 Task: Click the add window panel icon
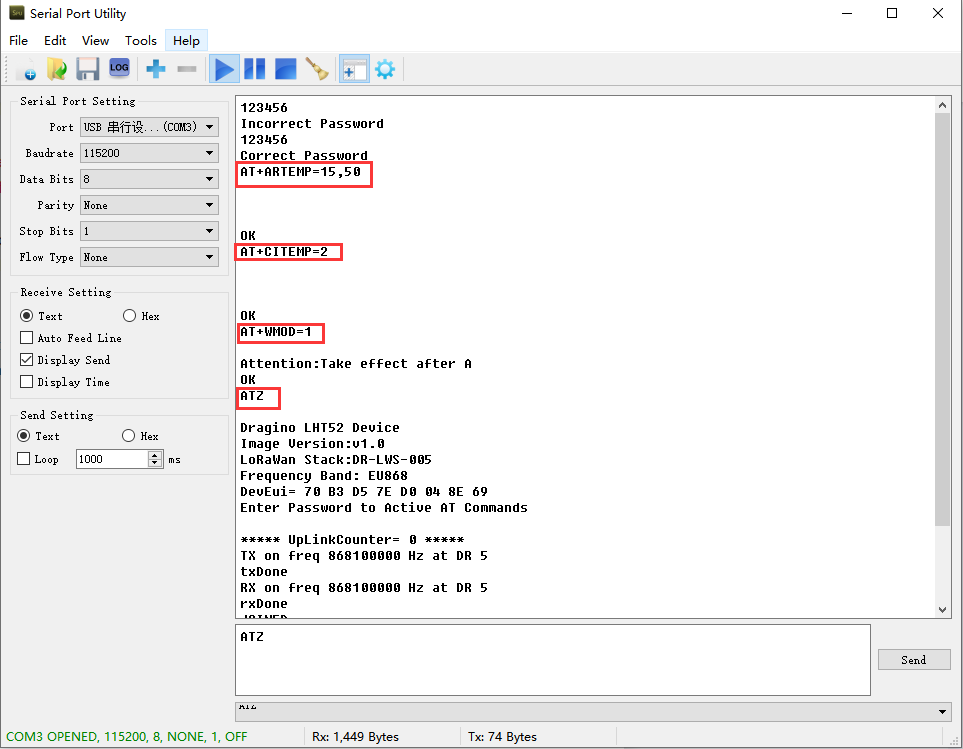[x=354, y=69]
